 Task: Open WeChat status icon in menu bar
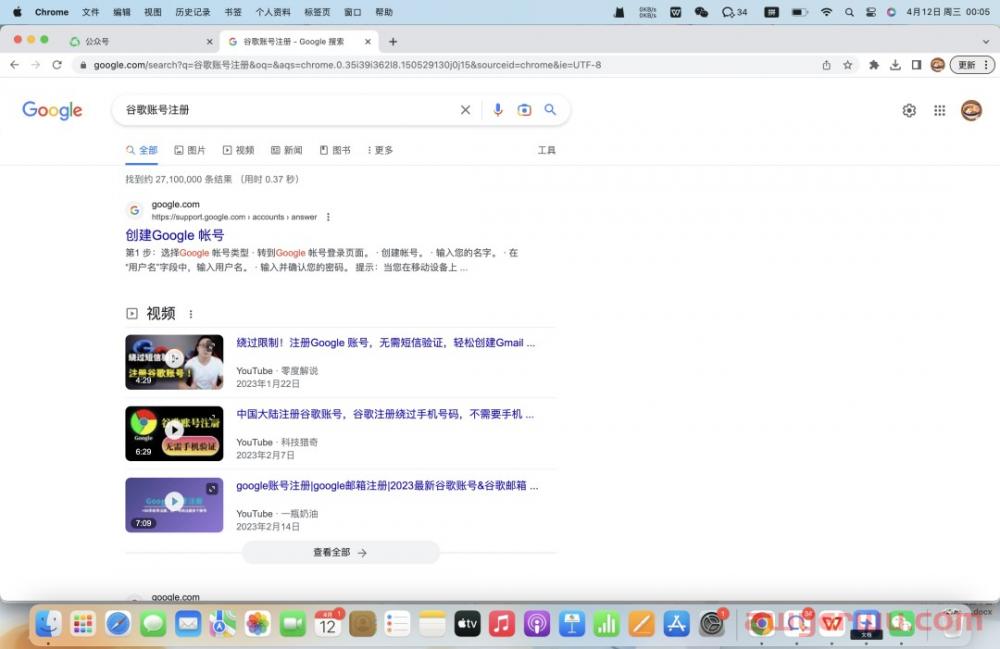pos(702,12)
